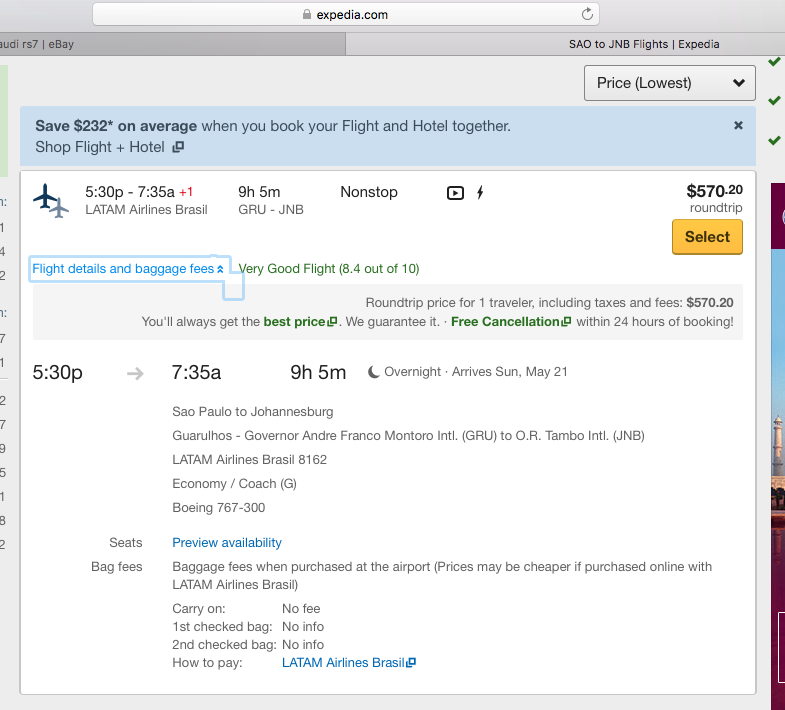Screen dimensions: 785x710
Task: Click the in-flight video entertainment icon
Action: [x=455, y=193]
